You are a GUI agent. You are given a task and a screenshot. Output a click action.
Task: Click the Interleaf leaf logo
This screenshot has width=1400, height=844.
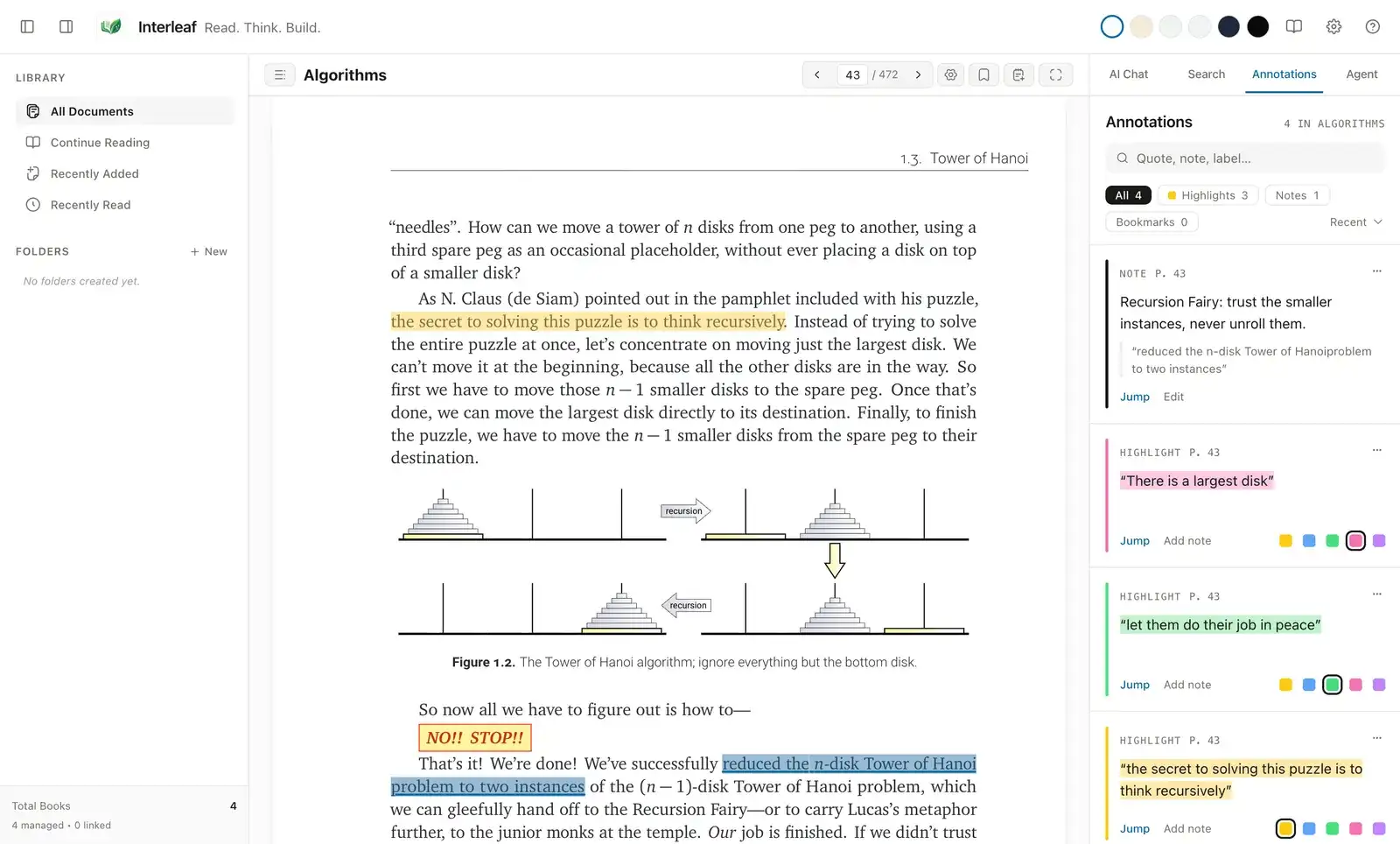(111, 27)
